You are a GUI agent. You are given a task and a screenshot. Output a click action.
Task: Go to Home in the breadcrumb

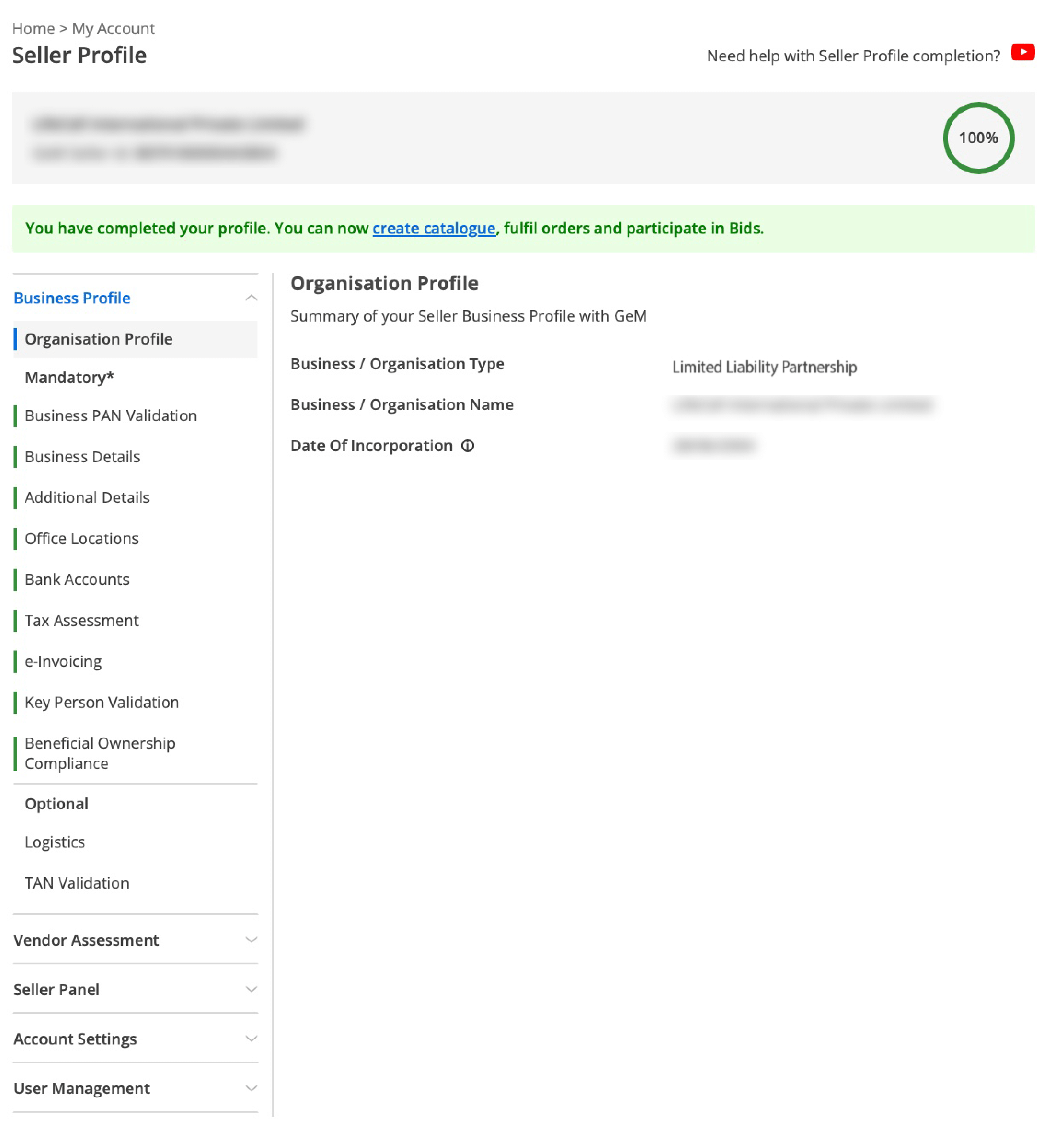click(x=33, y=29)
